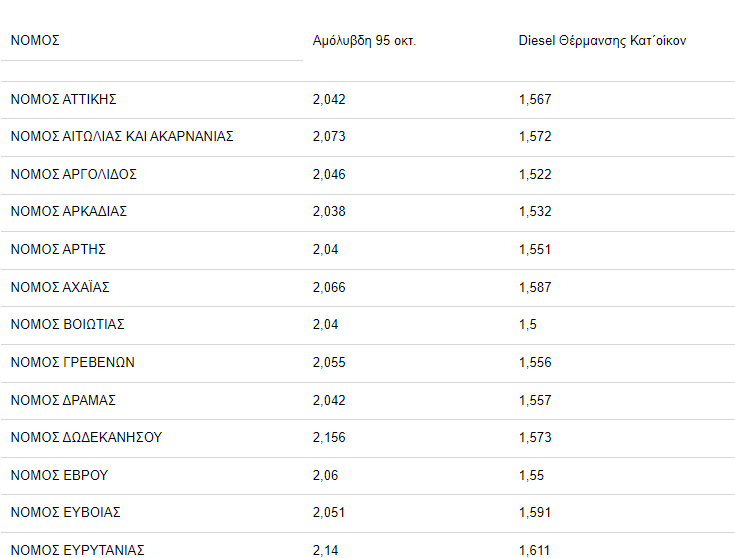Screen dimensions: 735x558
Task: Click the Αμόλυβδη 95 οκτ. column header
Action: click(364, 41)
